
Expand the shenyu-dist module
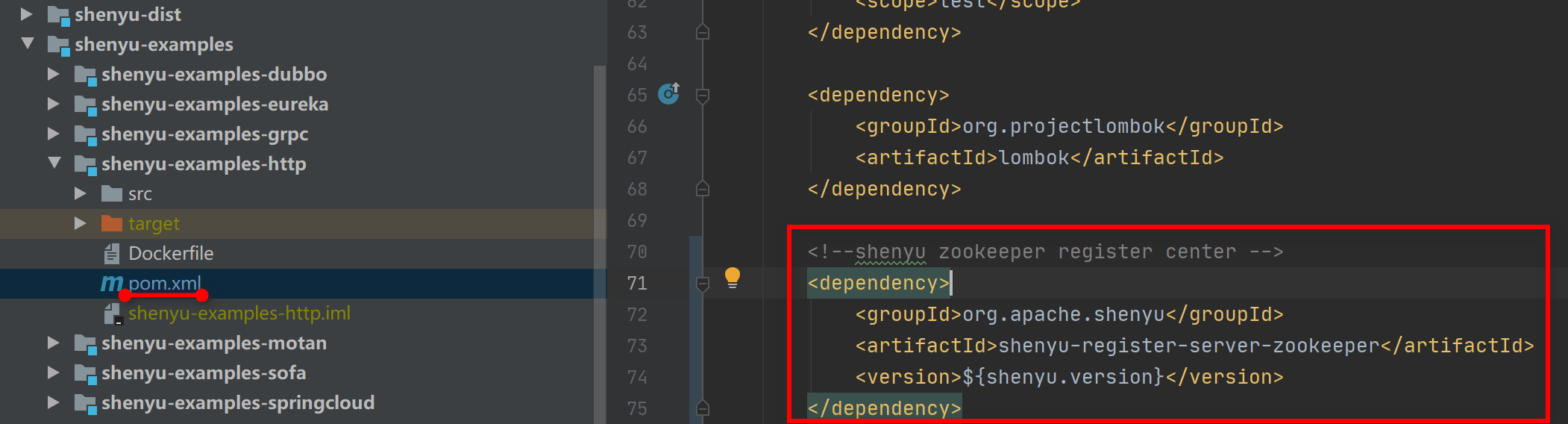(27, 14)
